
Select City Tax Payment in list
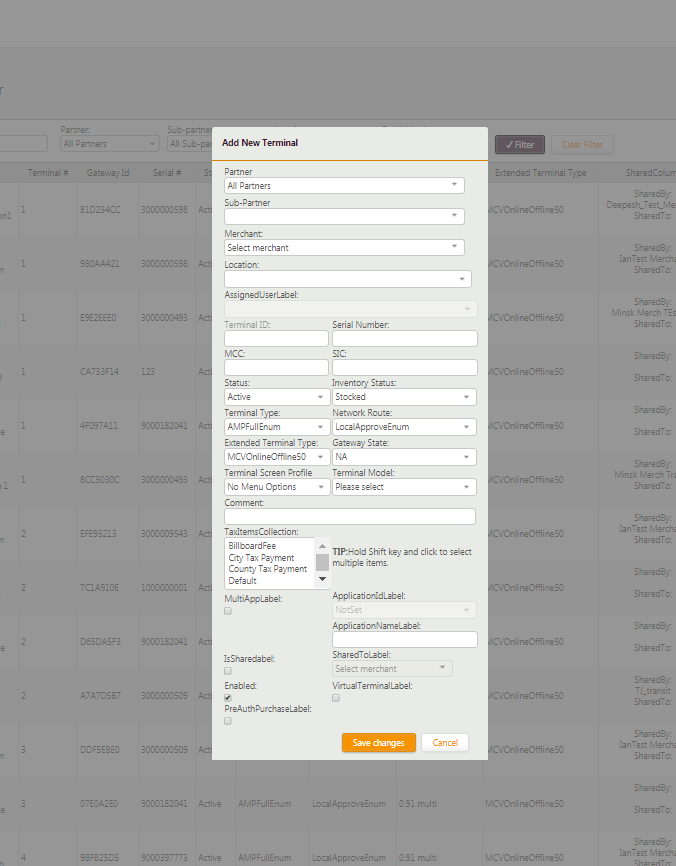tap(267, 558)
